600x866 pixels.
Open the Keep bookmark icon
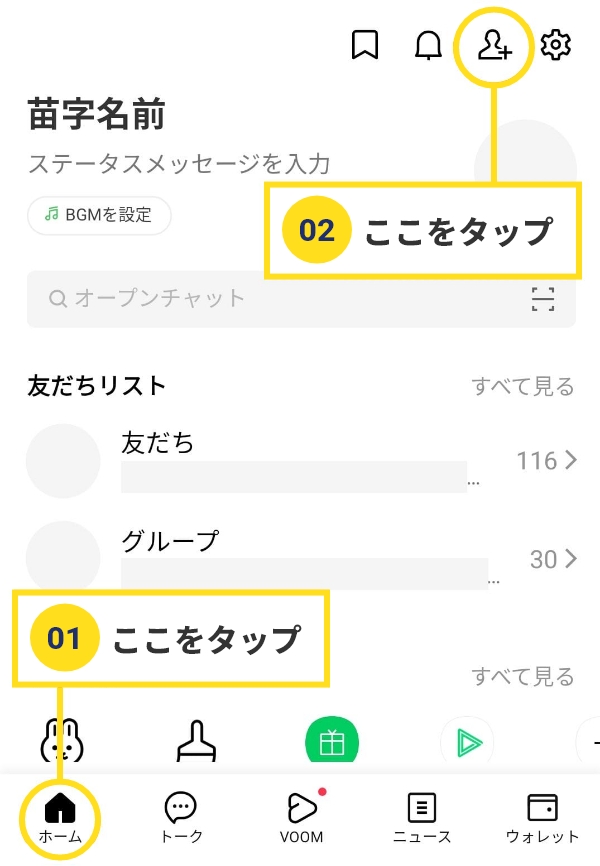[365, 44]
